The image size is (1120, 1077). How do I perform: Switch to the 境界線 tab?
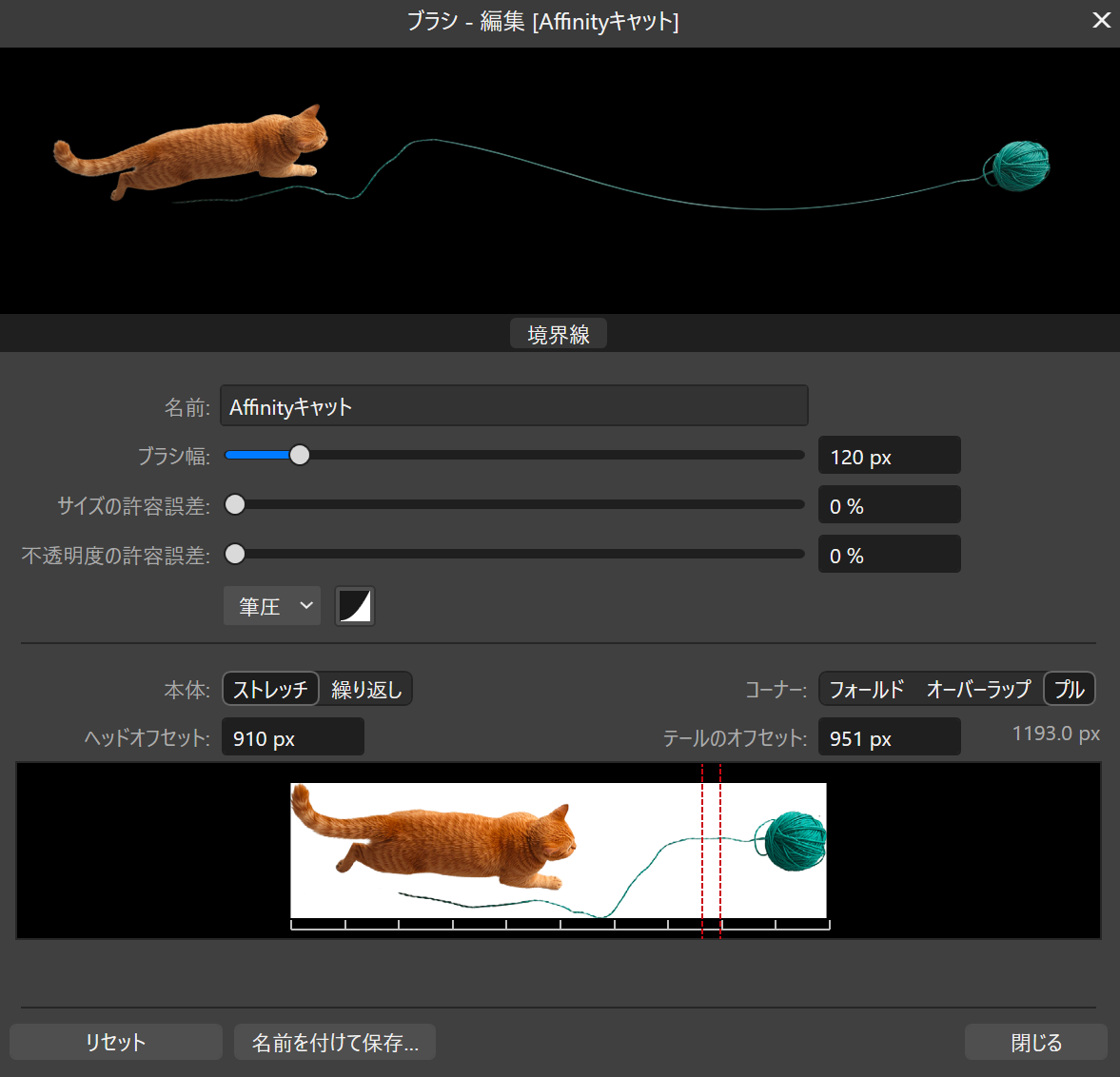coord(558,333)
